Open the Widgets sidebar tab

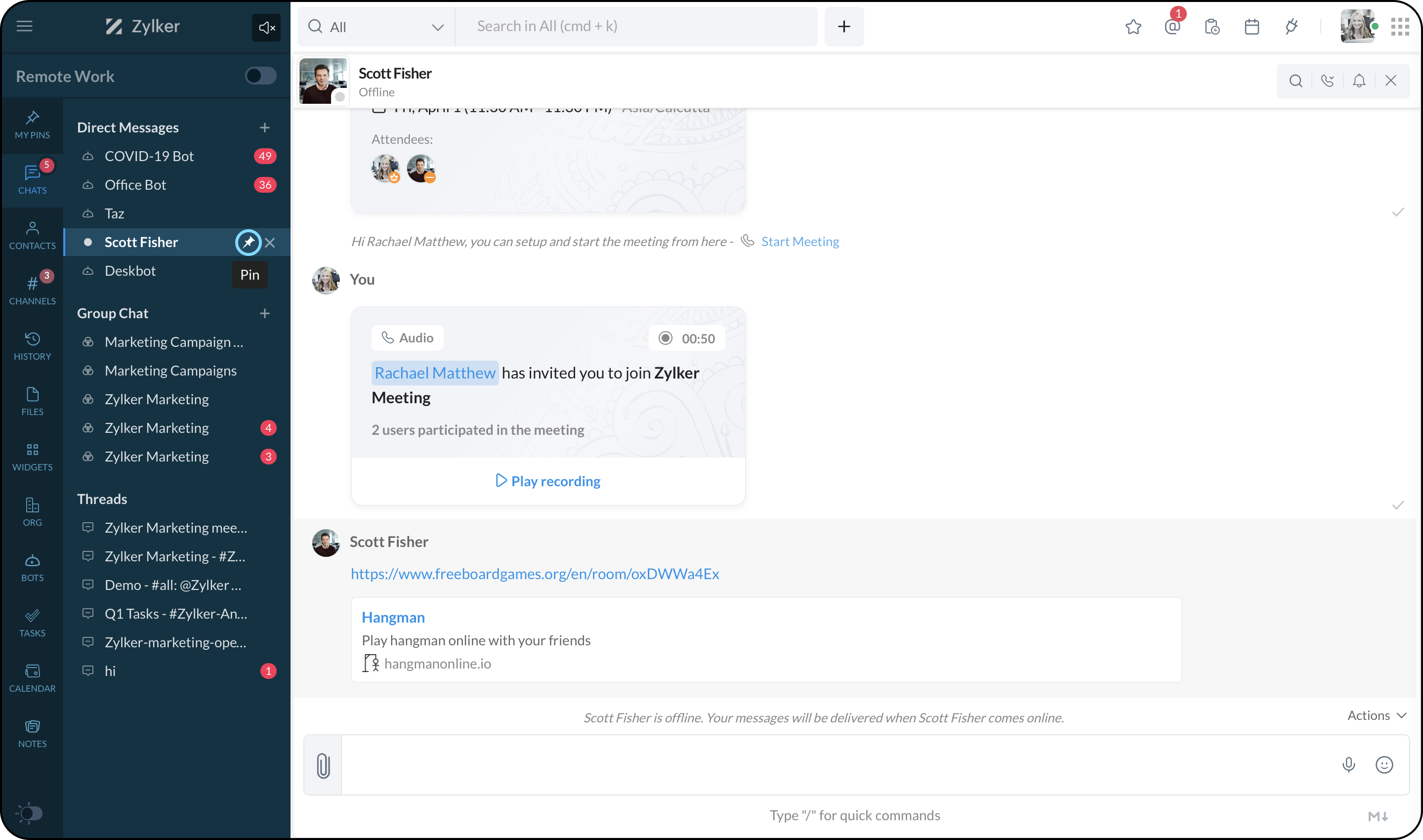pos(32,456)
